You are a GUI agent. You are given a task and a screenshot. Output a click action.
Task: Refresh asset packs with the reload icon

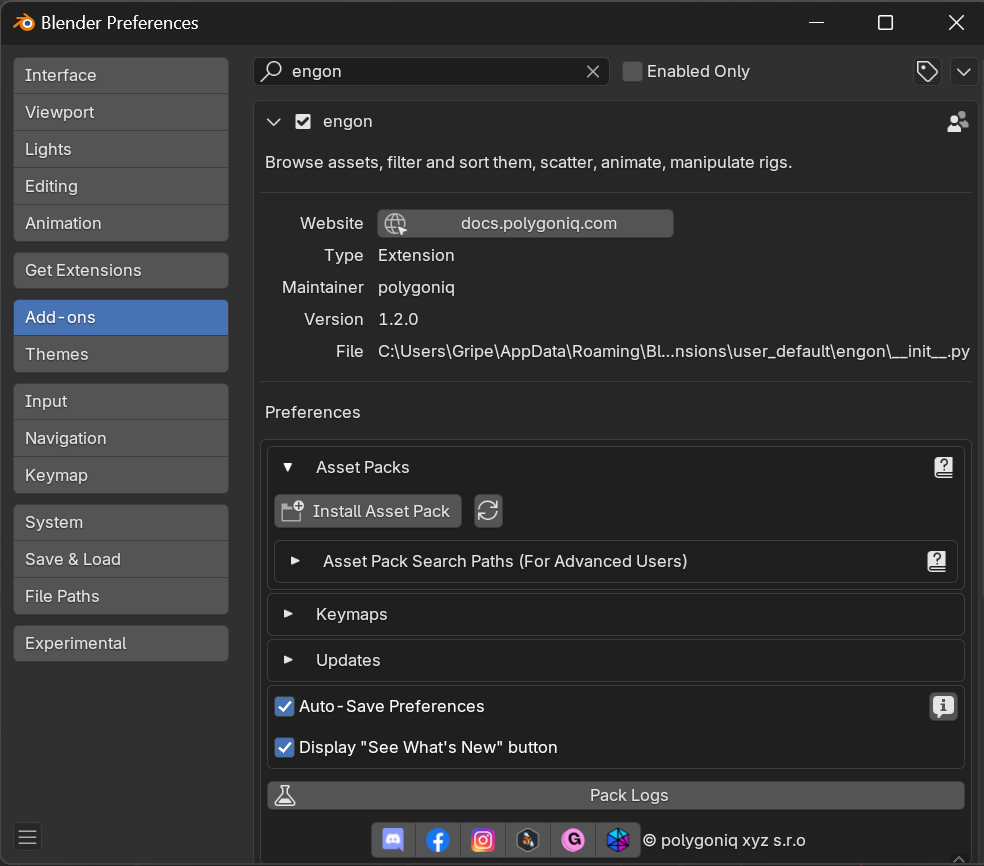point(488,510)
